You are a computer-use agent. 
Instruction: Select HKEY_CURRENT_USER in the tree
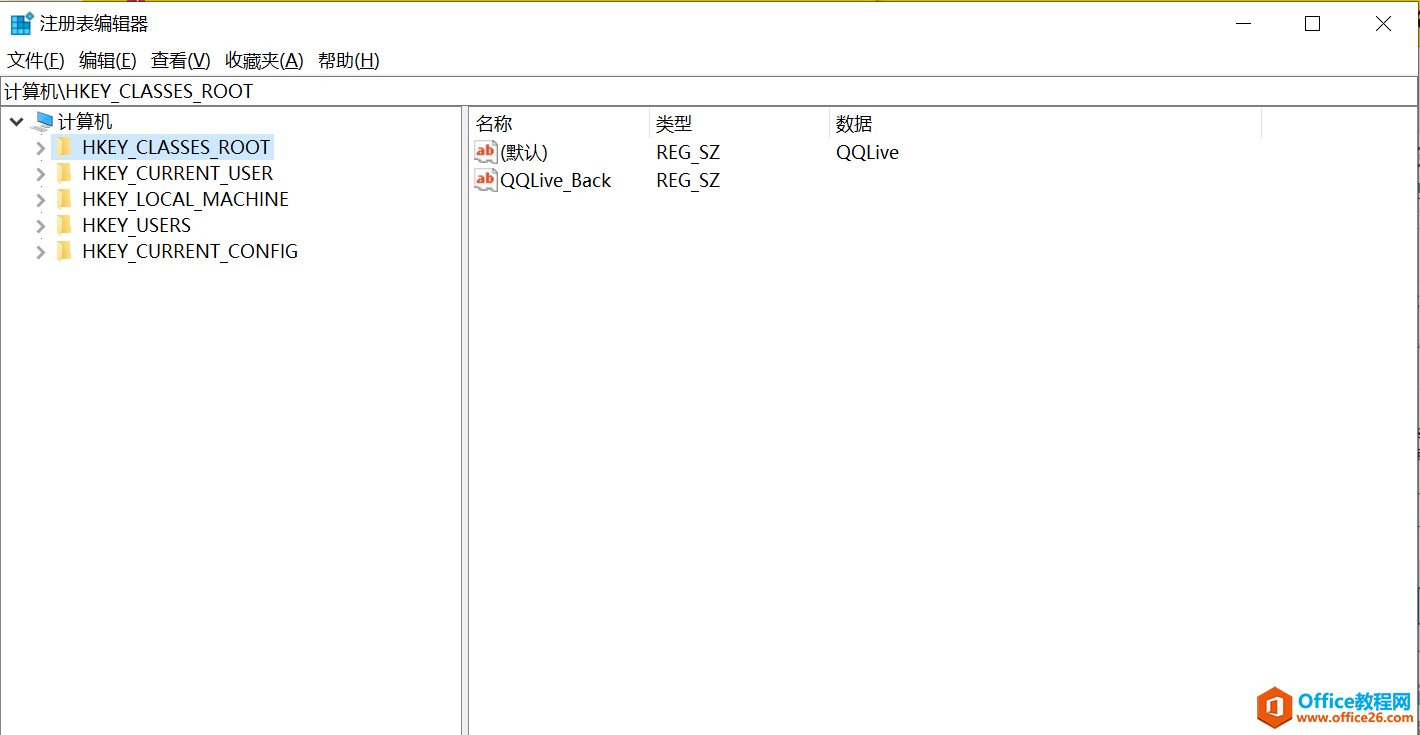coord(178,173)
